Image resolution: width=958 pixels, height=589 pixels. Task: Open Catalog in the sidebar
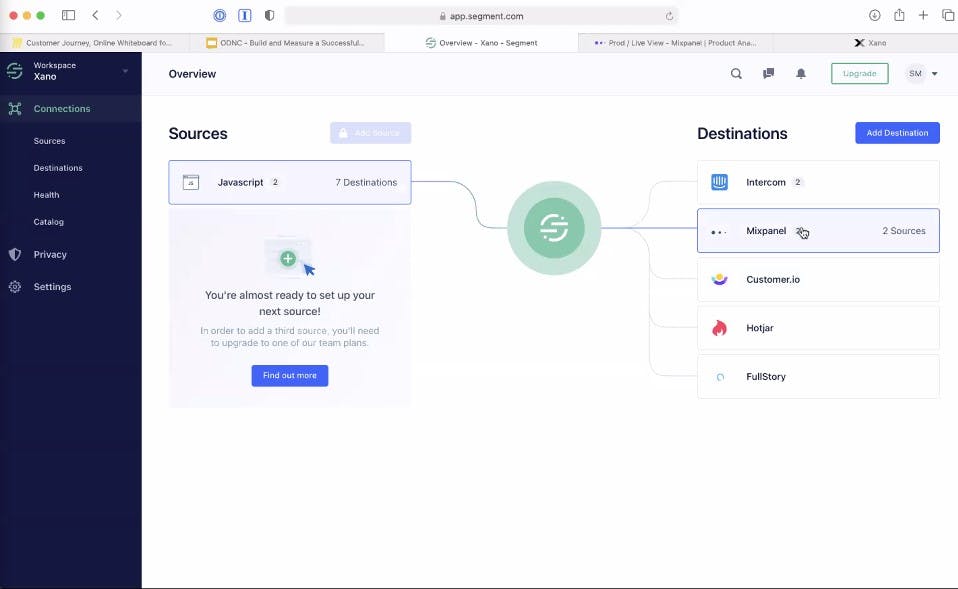pyautogui.click(x=49, y=222)
